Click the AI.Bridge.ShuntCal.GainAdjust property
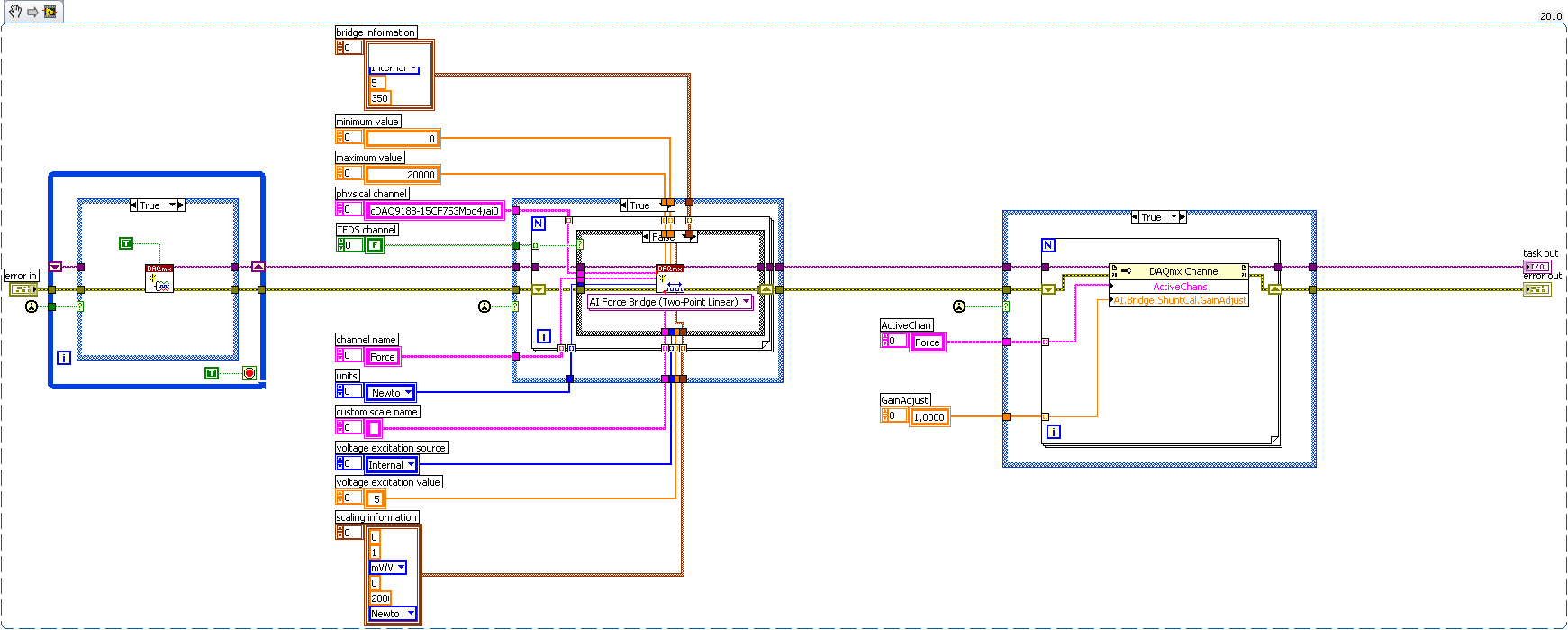 pyautogui.click(x=1179, y=300)
